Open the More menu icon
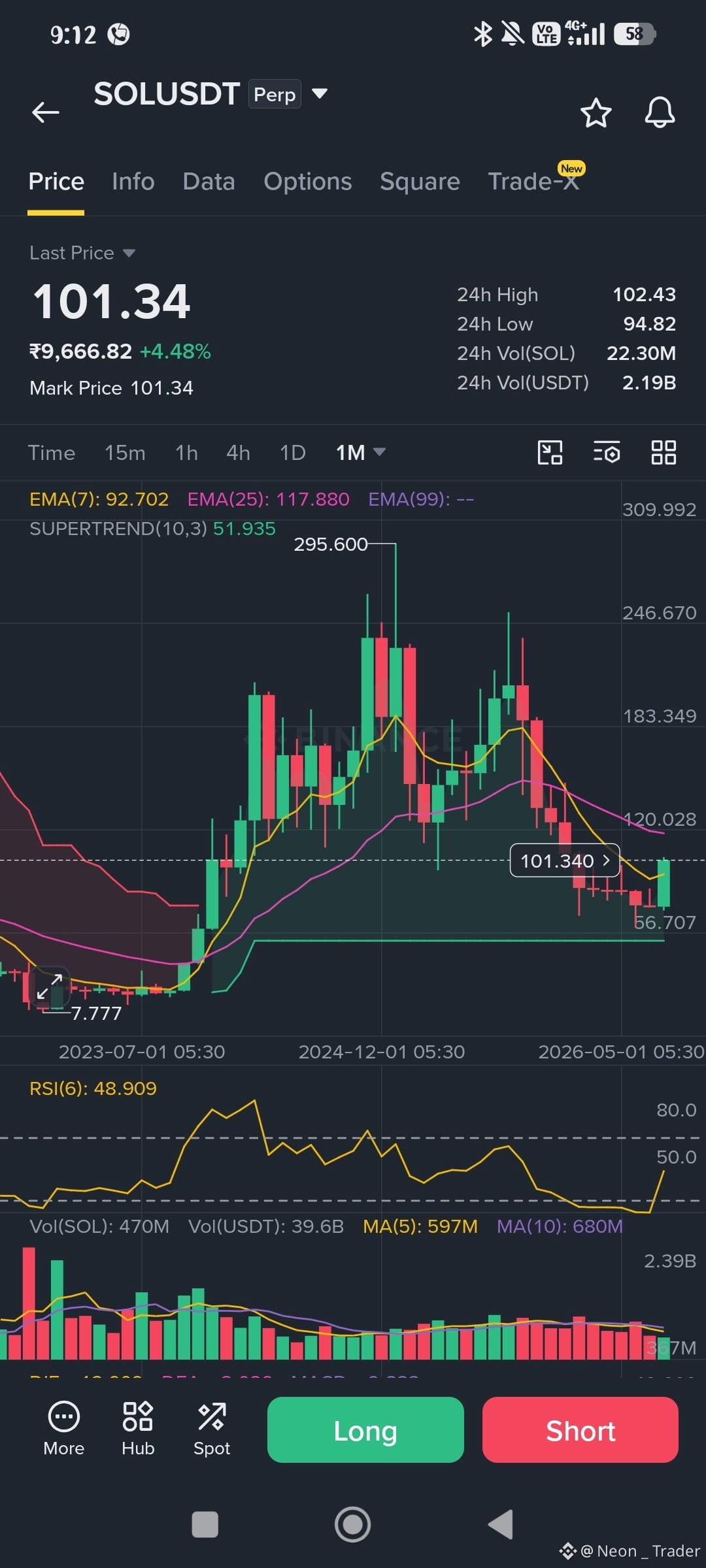Viewport: 706px width, 1568px height. click(64, 1428)
